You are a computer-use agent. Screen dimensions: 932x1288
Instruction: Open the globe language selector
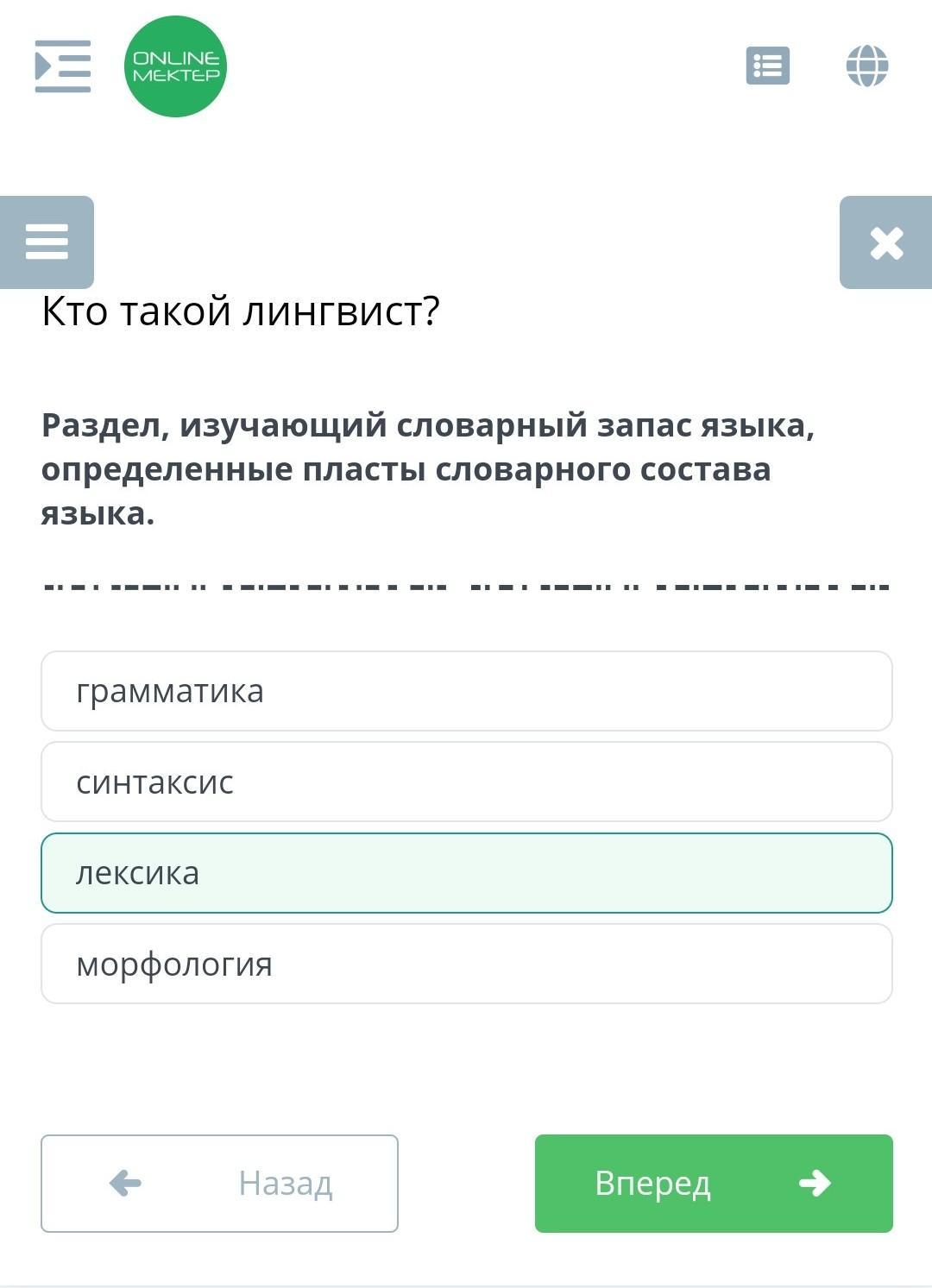[867, 66]
